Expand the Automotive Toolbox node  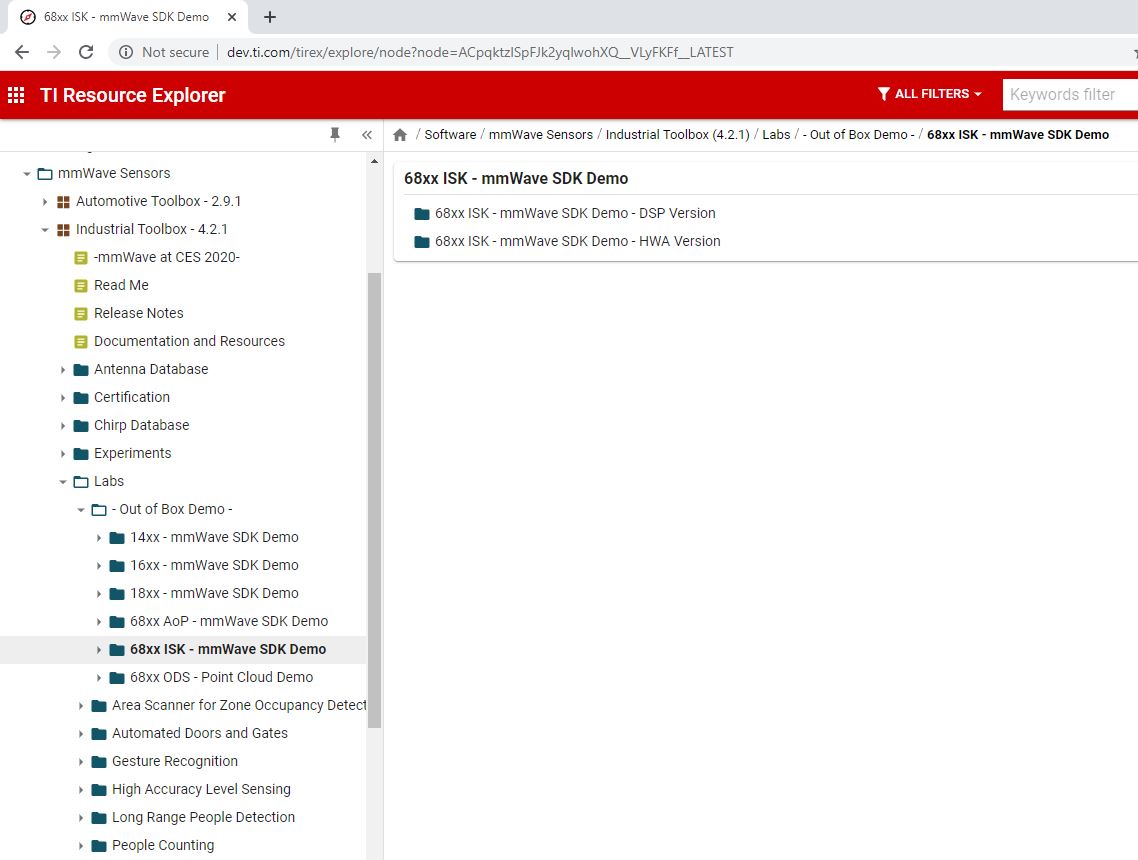point(45,202)
